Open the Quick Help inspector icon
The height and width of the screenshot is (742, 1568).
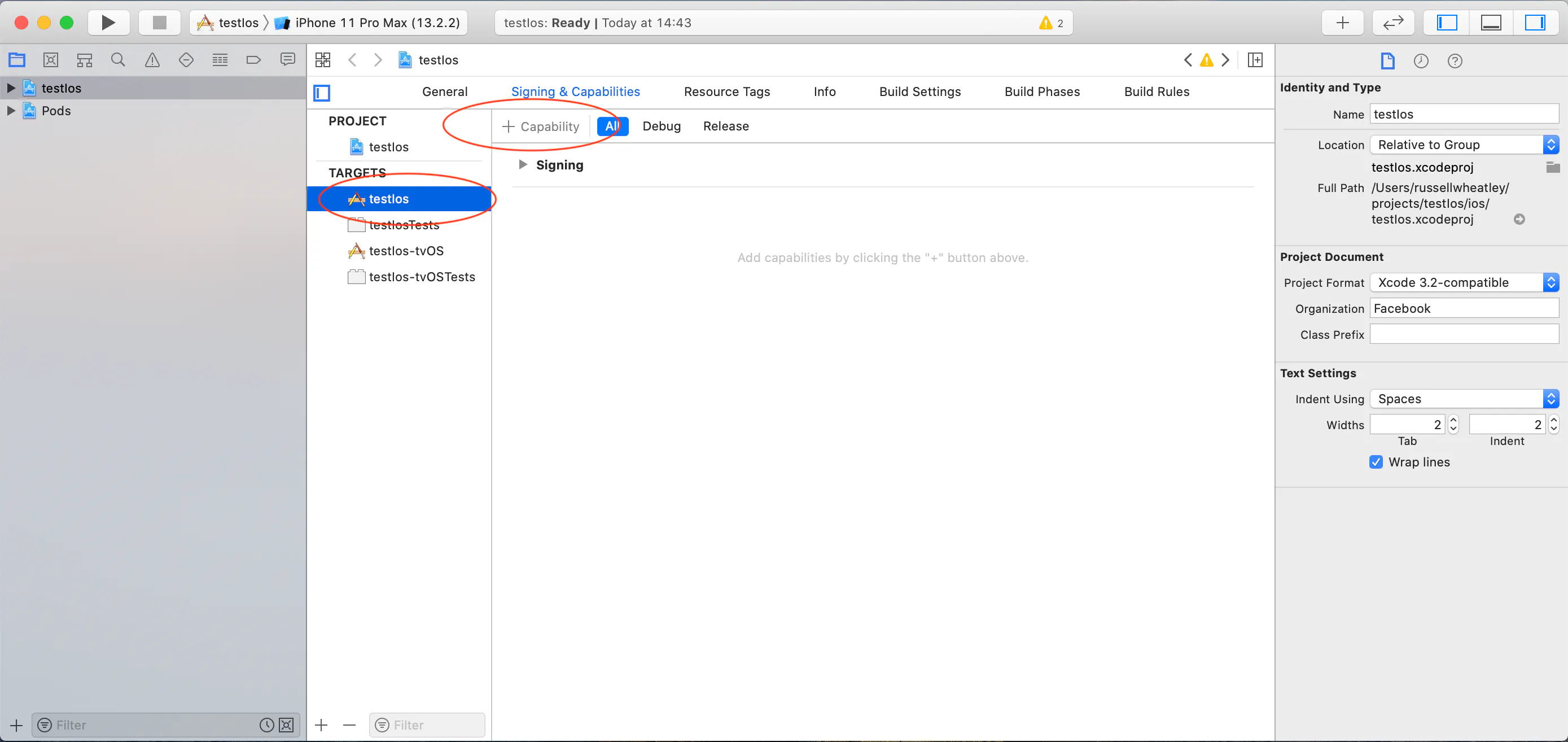click(x=1455, y=61)
